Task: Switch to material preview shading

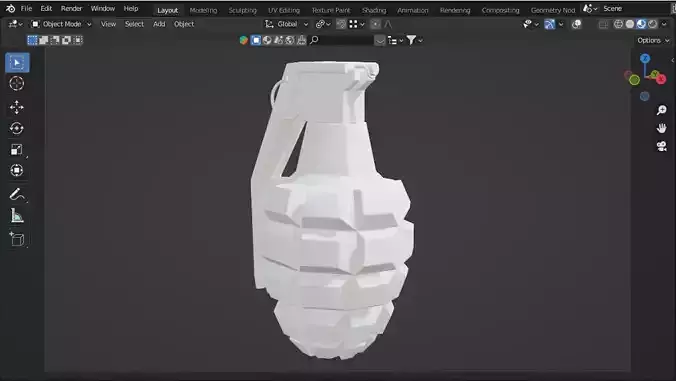Action: (641, 24)
